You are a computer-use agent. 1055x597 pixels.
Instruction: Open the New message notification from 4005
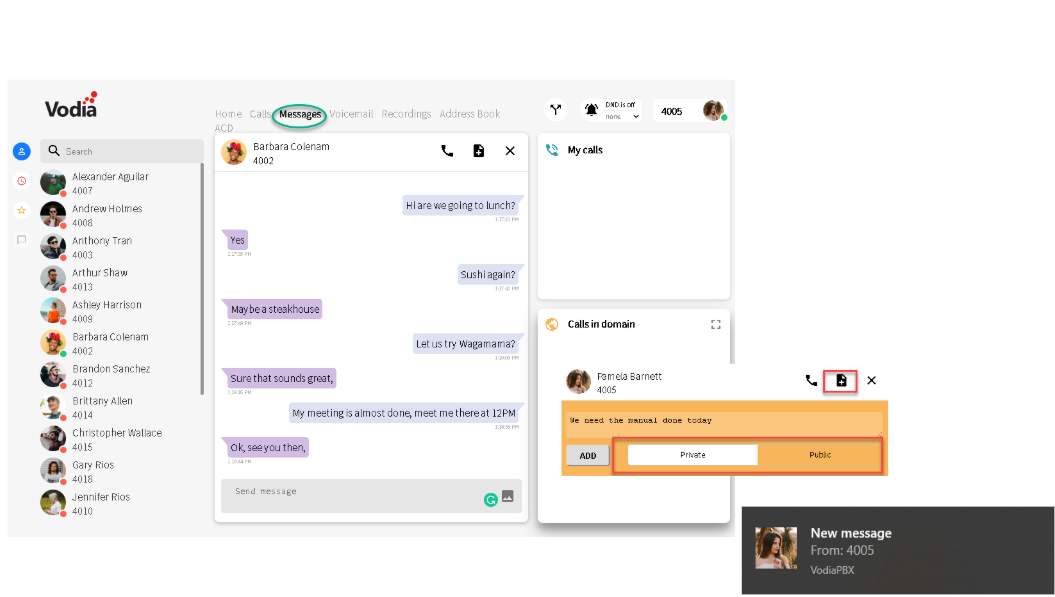tap(898, 551)
